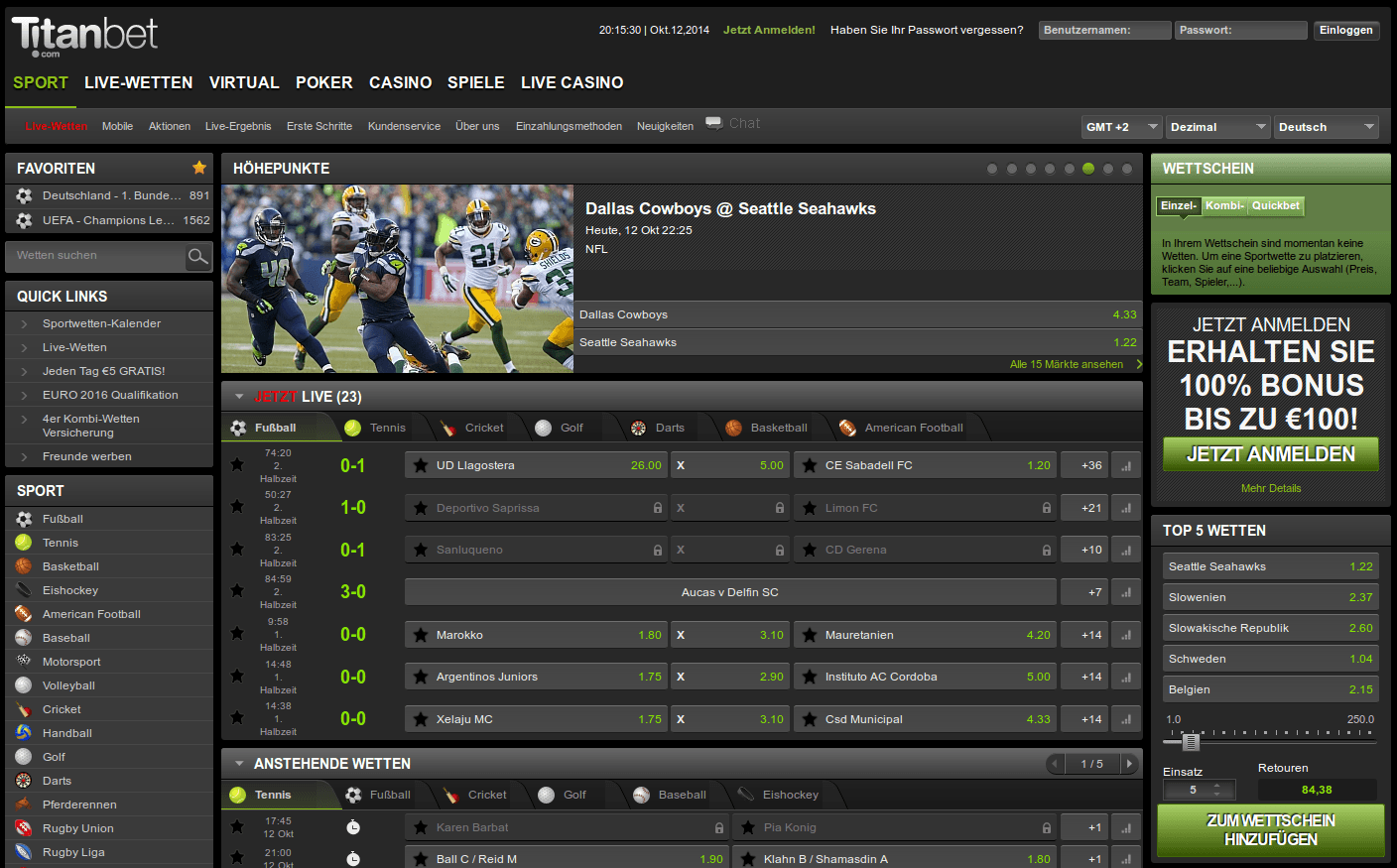Collapse the Anstehende Wetten section

coord(239,764)
